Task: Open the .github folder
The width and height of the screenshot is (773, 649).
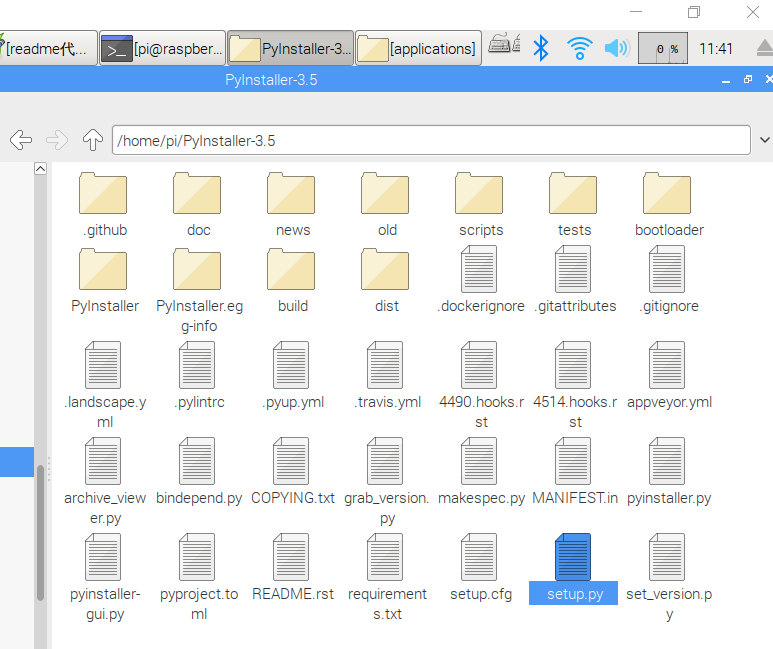Action: coord(103,204)
